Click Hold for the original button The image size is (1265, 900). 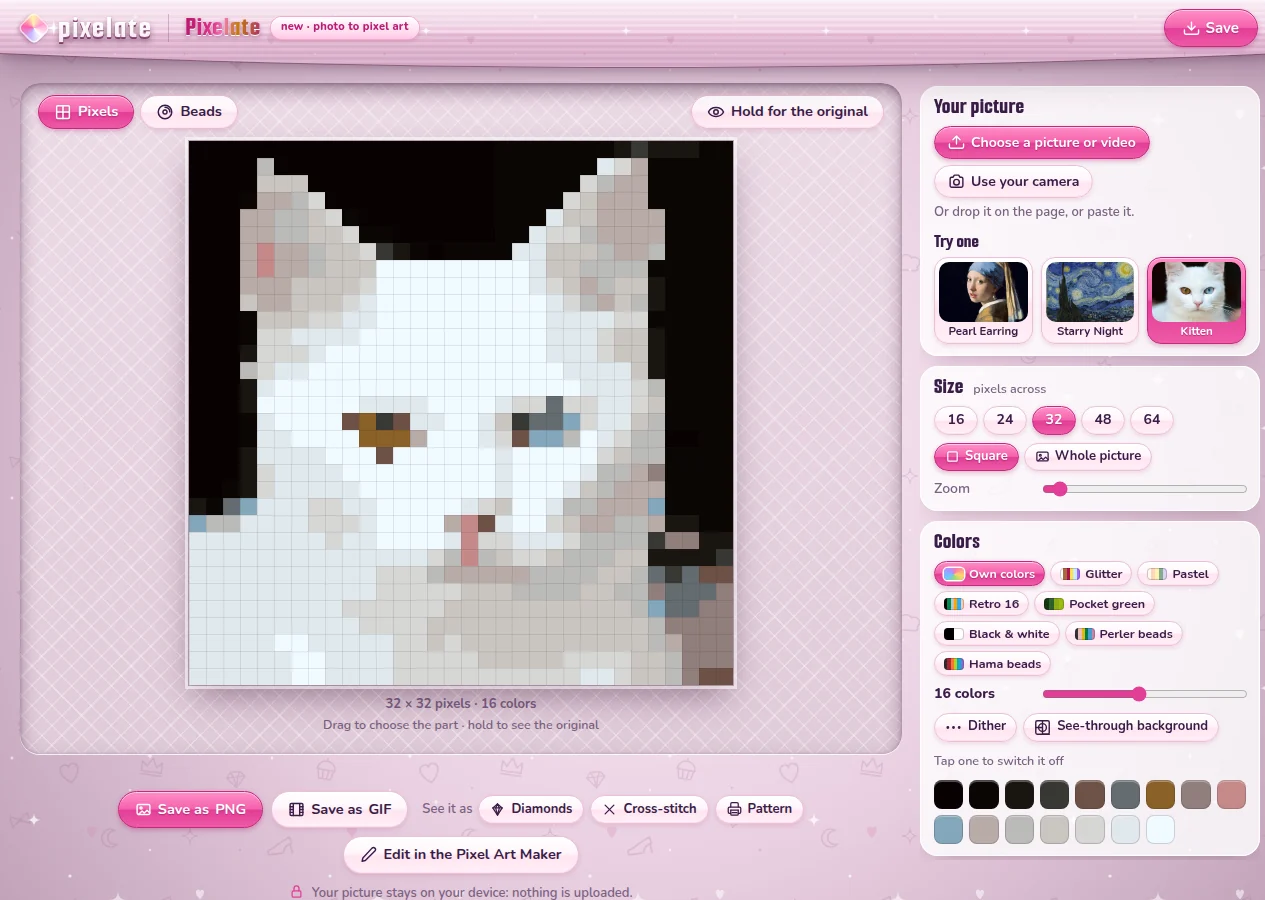pos(787,112)
